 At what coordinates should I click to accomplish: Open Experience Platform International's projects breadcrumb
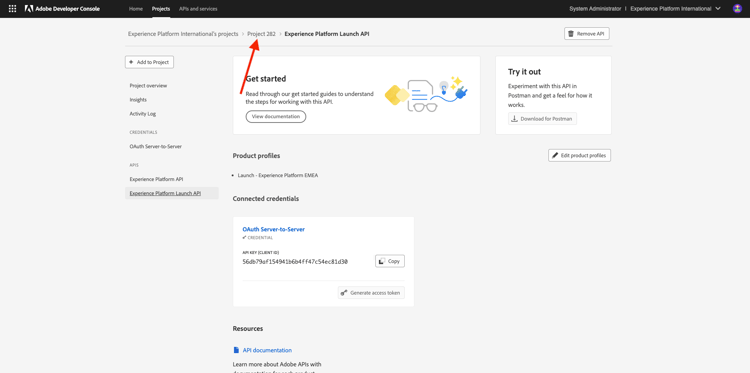click(183, 34)
